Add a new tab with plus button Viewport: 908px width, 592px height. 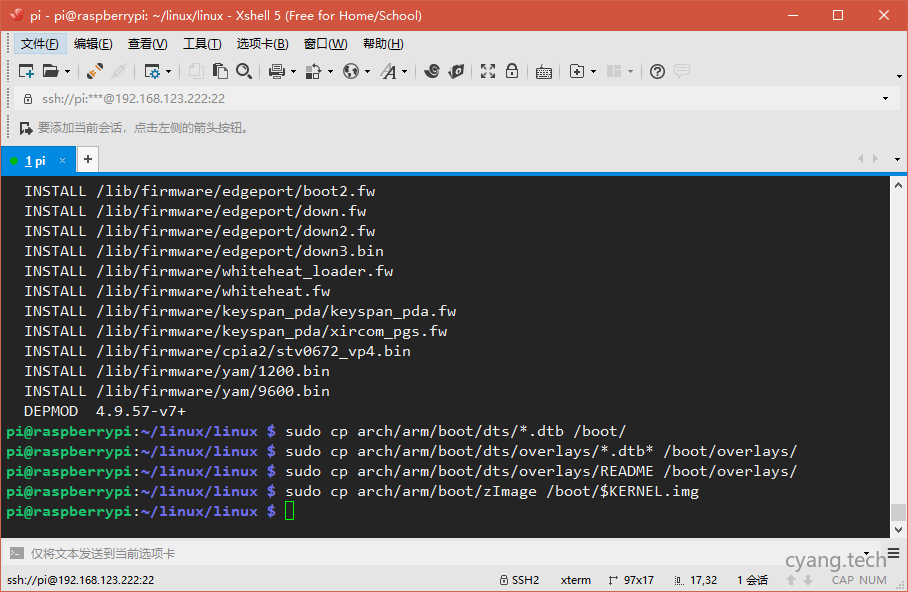(88, 159)
